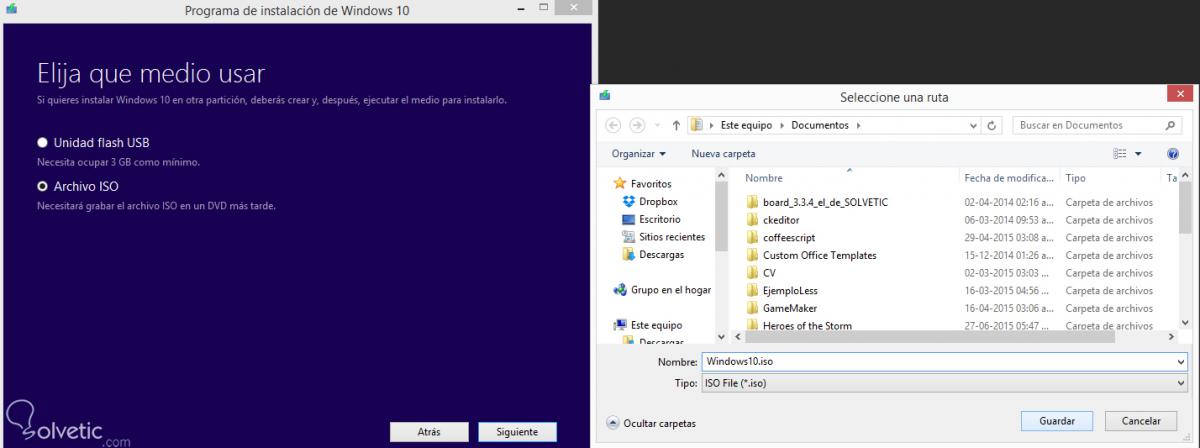1200x448 pixels.
Task: Open recent locations dropdown arrow
Action: (x=656, y=126)
